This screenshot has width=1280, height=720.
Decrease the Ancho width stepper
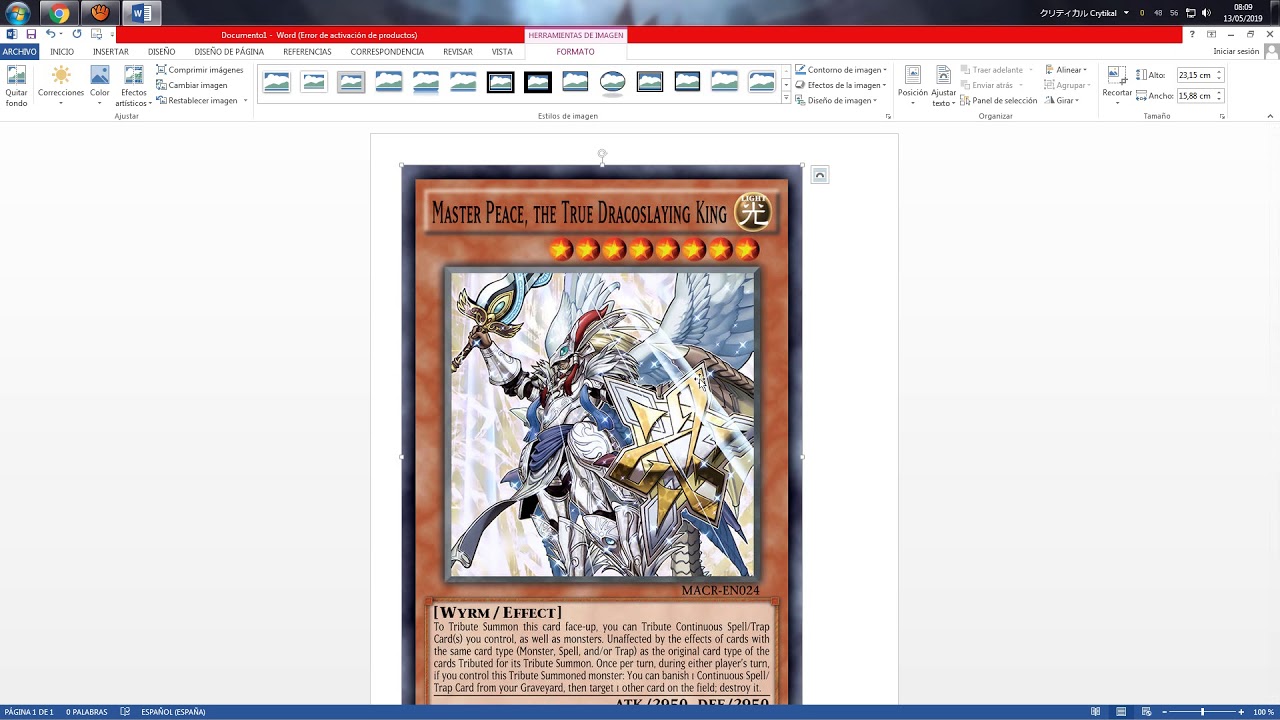1220,99
